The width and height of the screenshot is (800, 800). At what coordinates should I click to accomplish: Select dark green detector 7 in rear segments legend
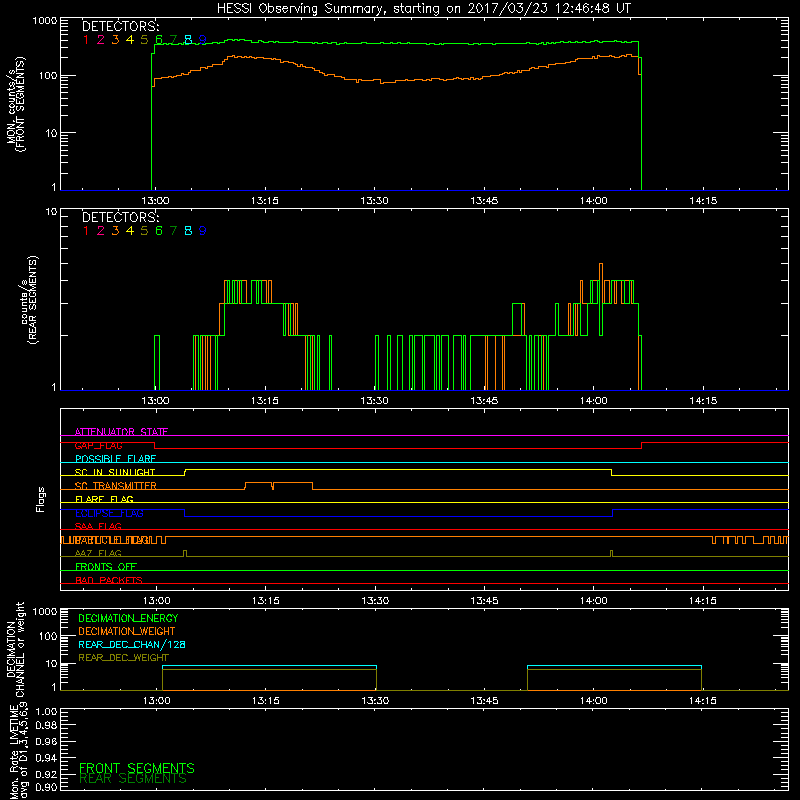coord(173,231)
